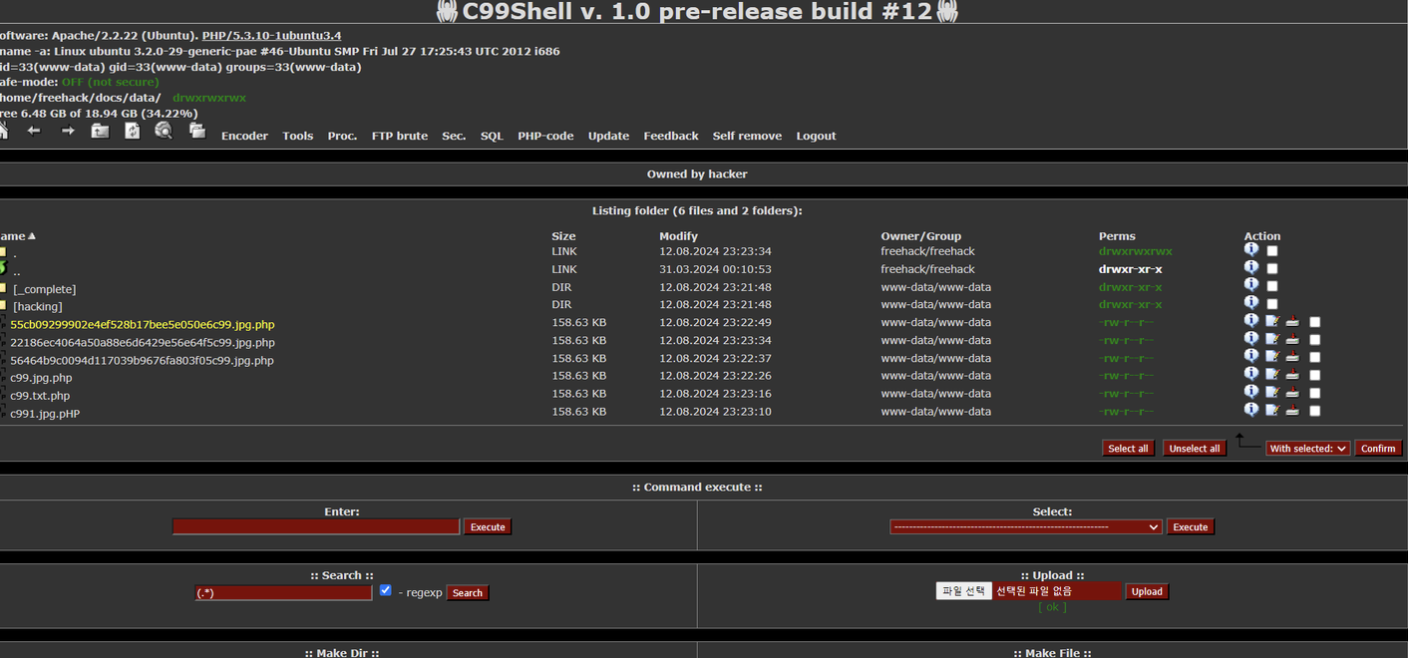Viewport: 1408px width, 658px height.
Task: Open the Encoder menu
Action: (244, 136)
